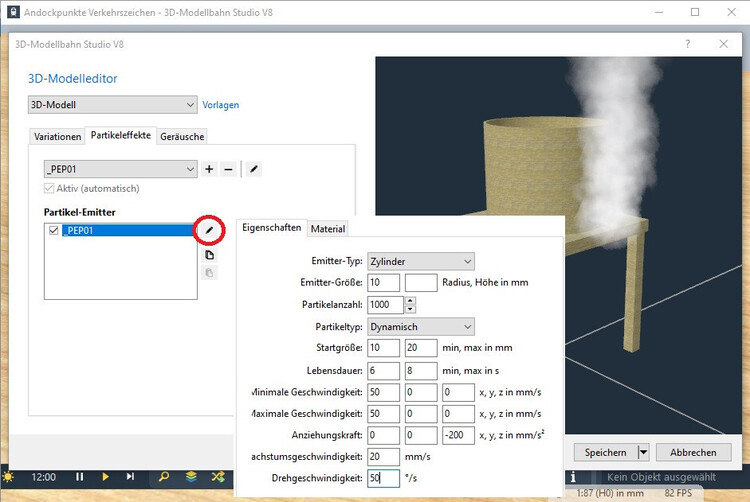The image size is (750, 502).
Task: Rename particle effect via top pencil icon
Action: point(254,170)
